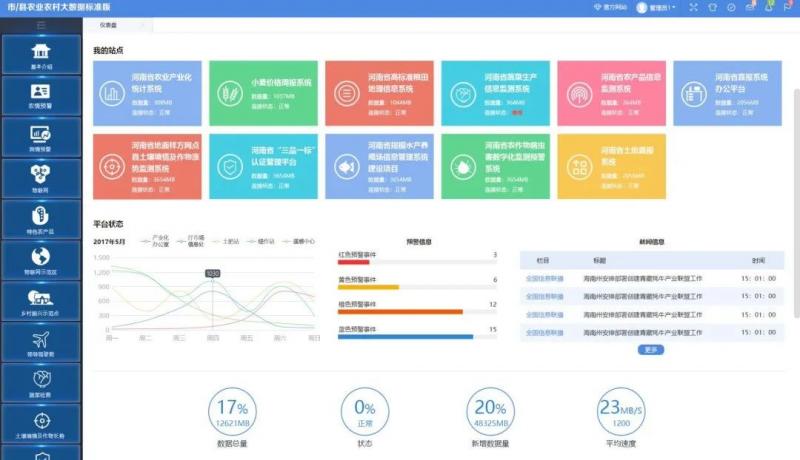Open first 全国信息联播 news link
800x460 pixels.
point(545,278)
